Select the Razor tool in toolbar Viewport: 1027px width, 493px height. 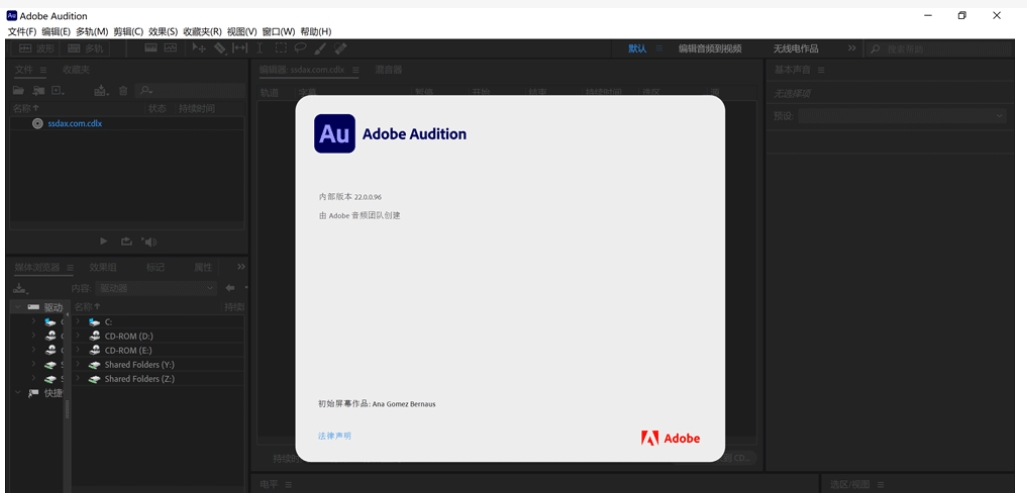[x=219, y=48]
